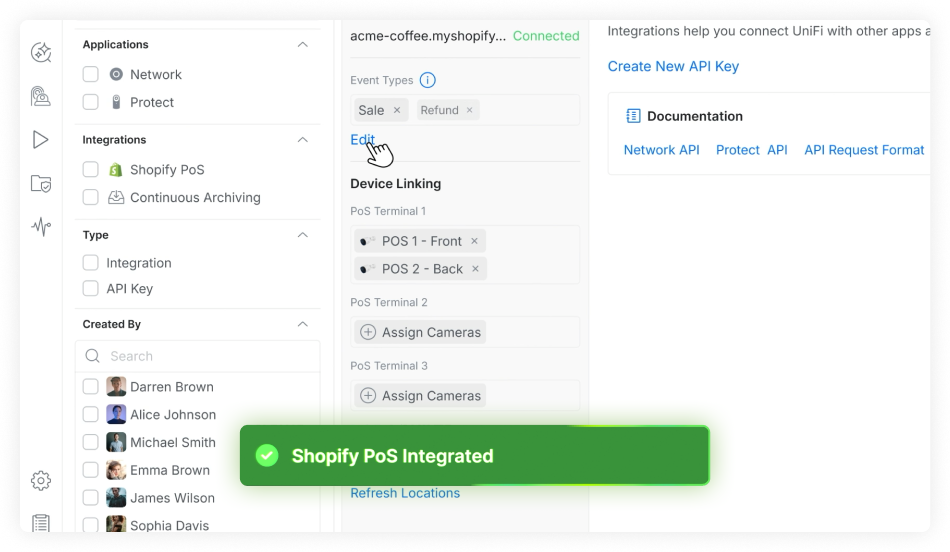Tick the API Key type checkbox
950x552 pixels.
pos(91,289)
